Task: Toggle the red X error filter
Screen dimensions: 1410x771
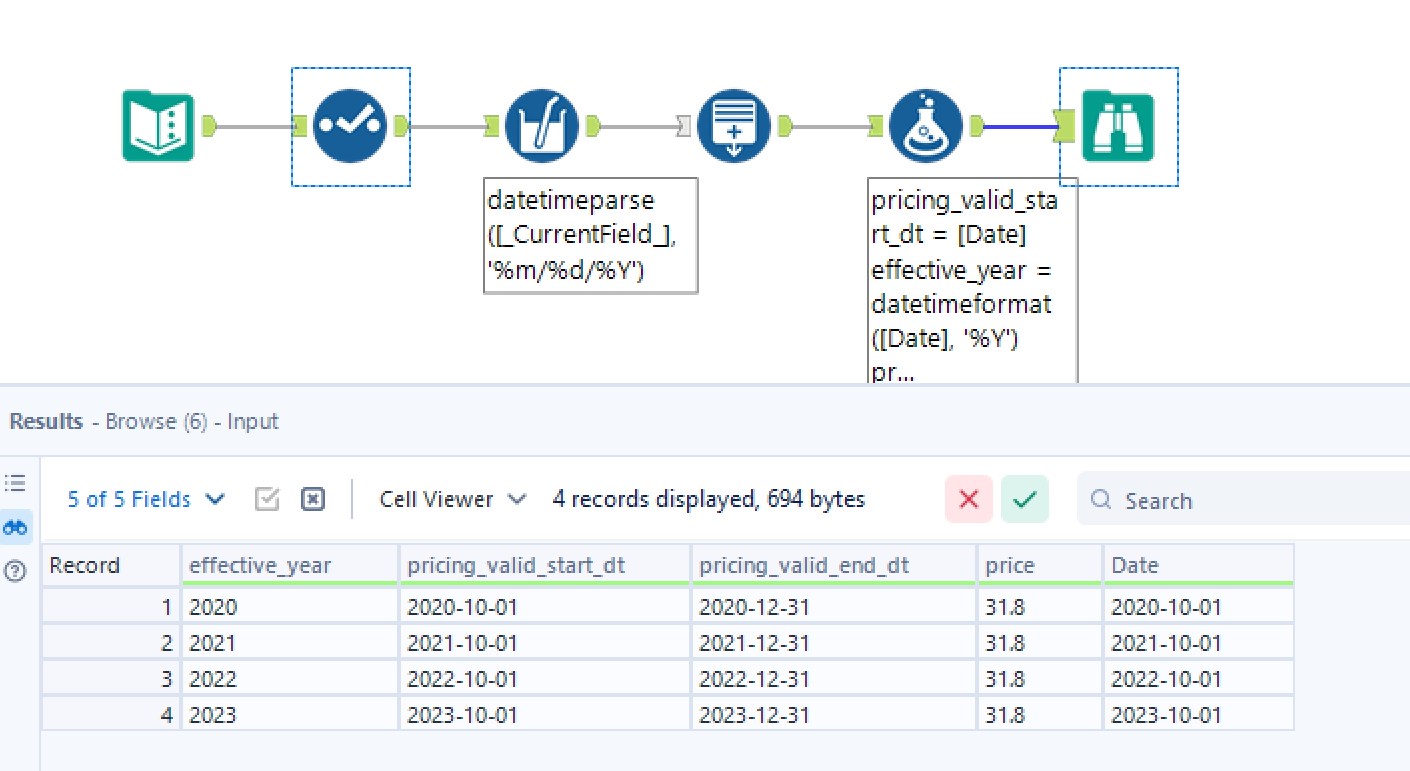Action: pyautogui.click(x=968, y=499)
